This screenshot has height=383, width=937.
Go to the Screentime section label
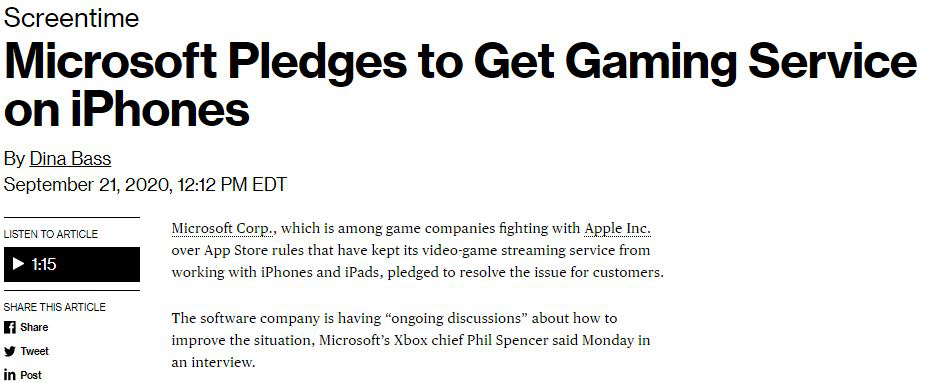tap(72, 19)
